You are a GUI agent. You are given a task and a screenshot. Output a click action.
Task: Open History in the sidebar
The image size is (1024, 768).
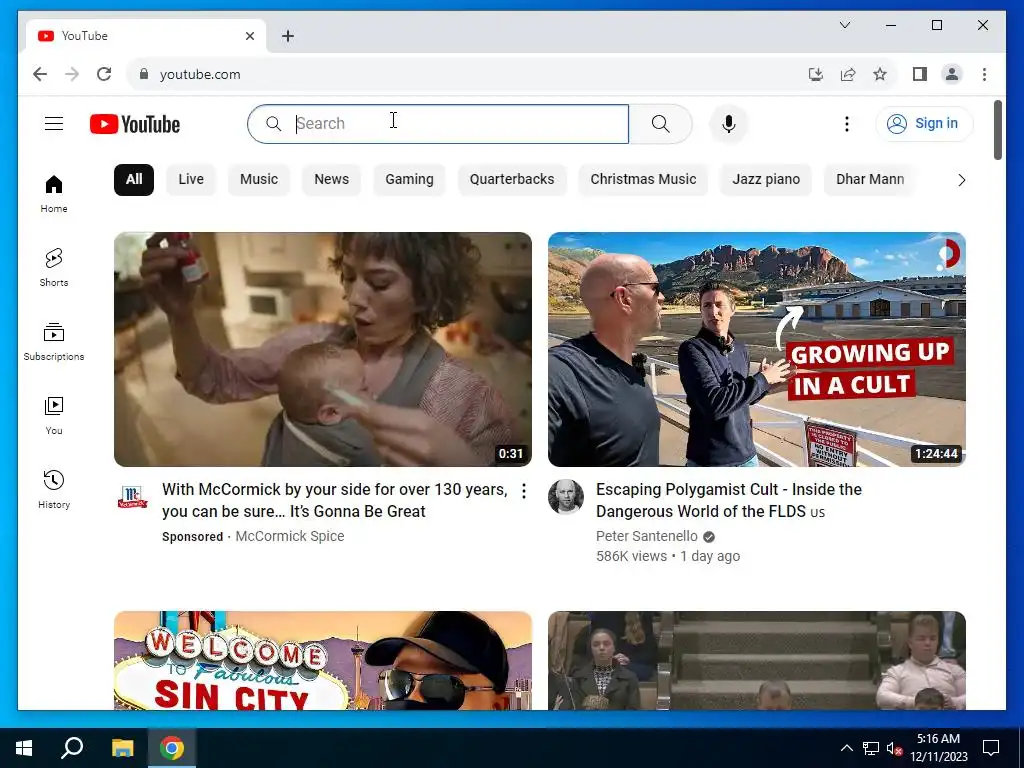click(54, 489)
